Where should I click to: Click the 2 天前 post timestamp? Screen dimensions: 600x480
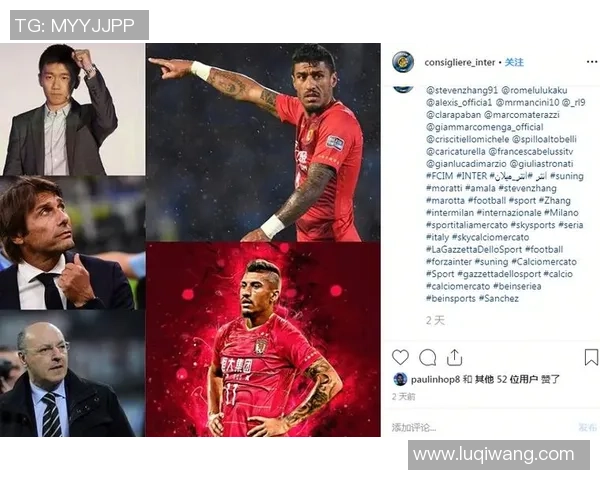pyautogui.click(x=403, y=397)
